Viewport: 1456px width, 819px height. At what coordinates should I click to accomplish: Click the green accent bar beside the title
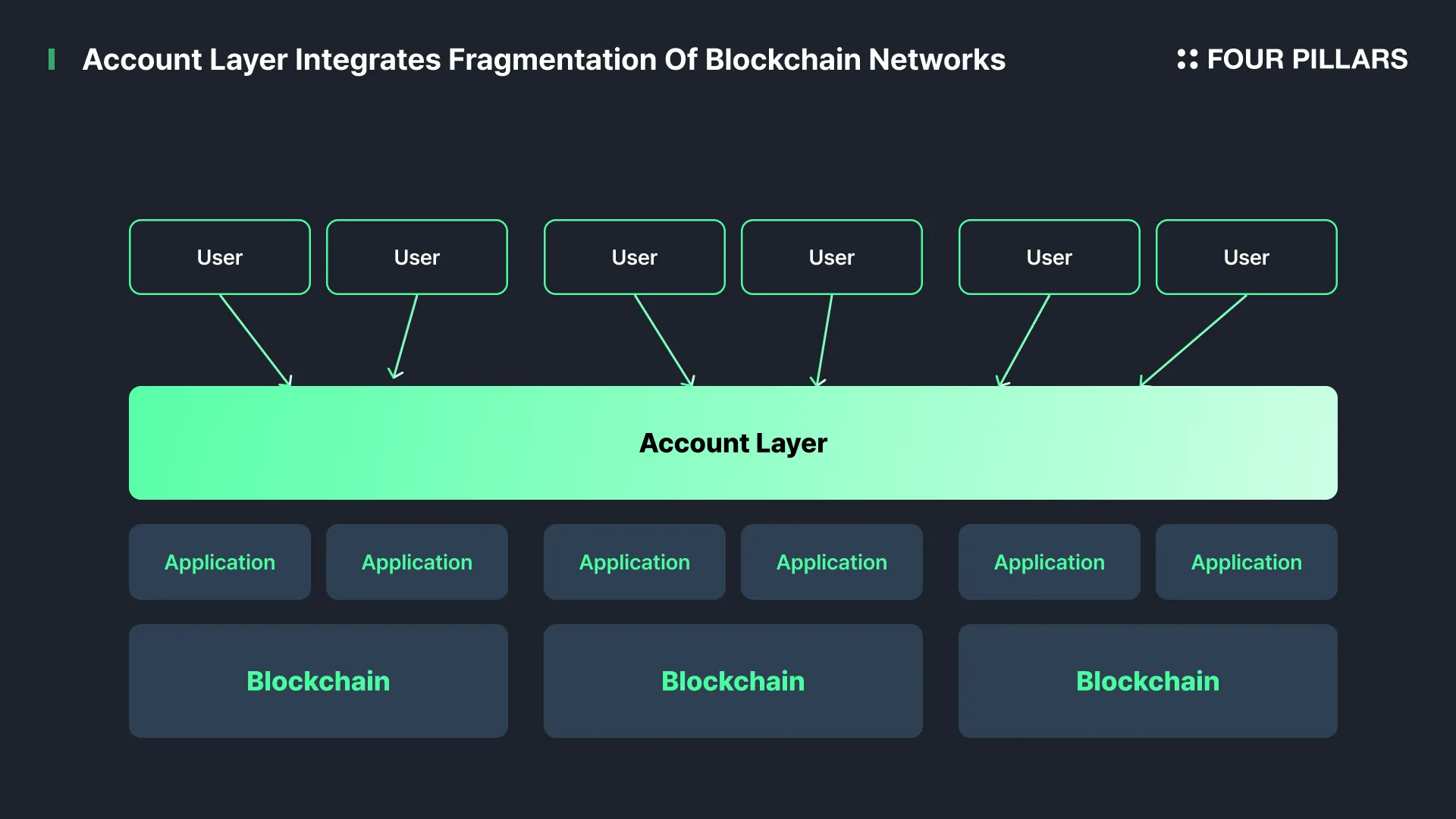click(52, 59)
